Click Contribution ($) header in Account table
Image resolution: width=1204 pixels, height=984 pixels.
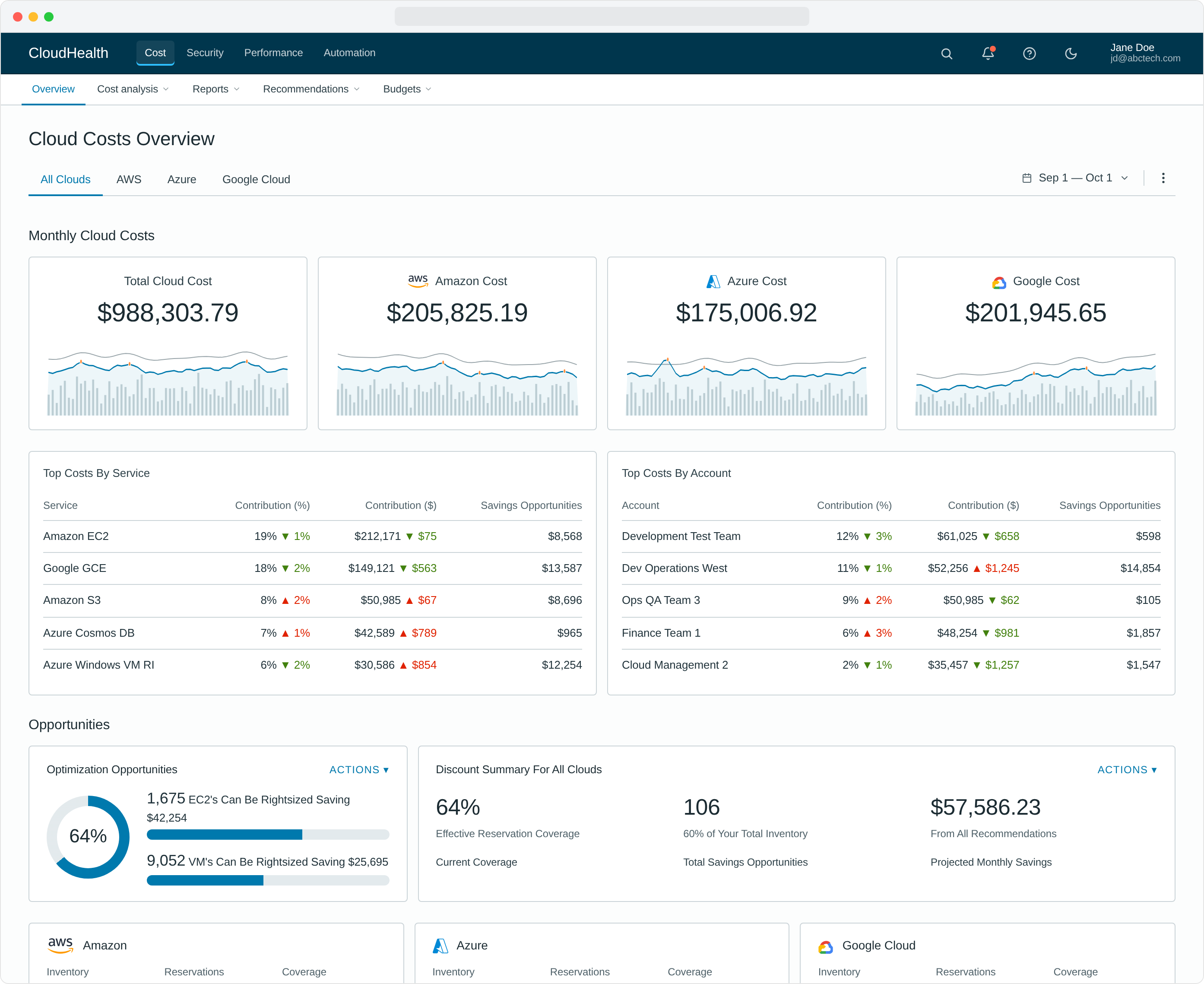click(983, 505)
